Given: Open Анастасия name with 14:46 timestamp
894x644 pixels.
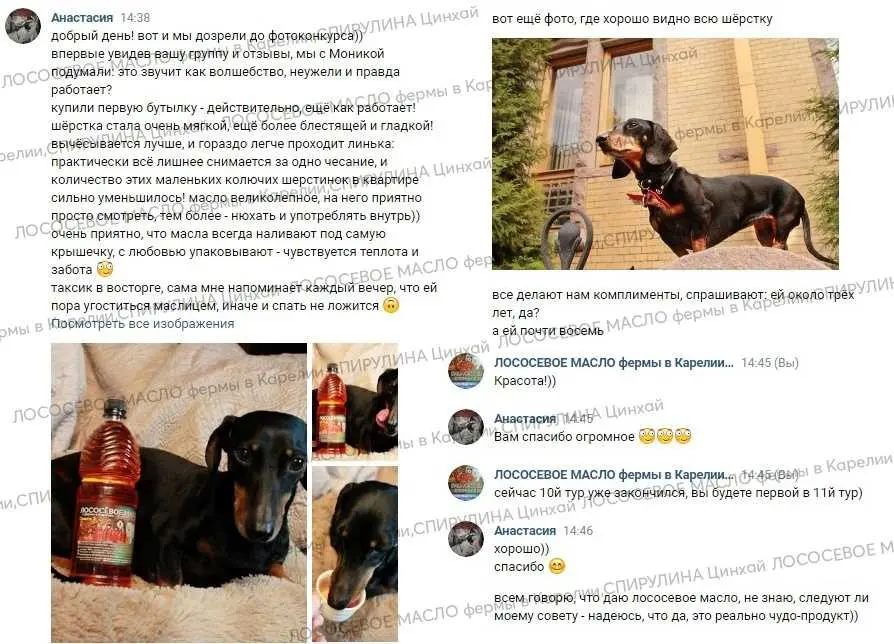Looking at the screenshot, I should [x=525, y=530].
